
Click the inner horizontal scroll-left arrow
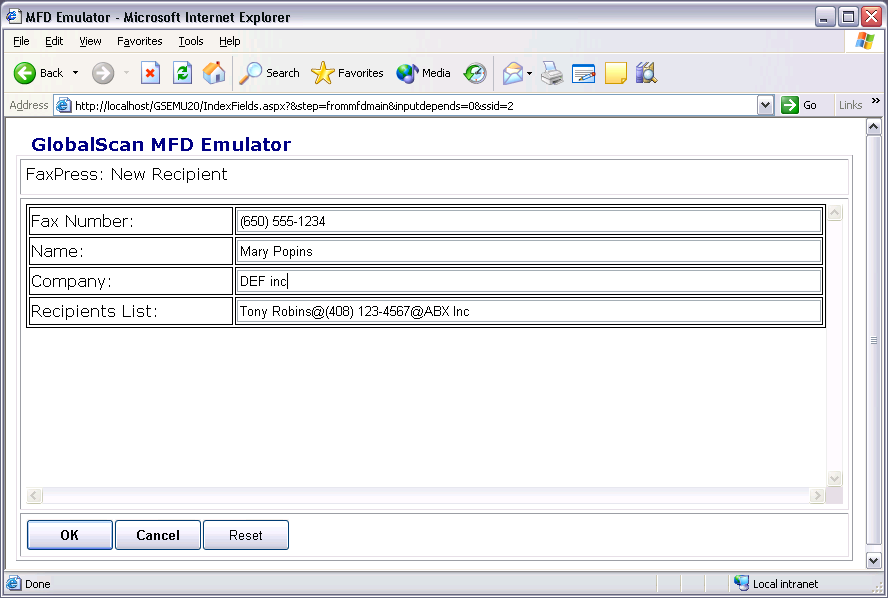(x=34, y=496)
